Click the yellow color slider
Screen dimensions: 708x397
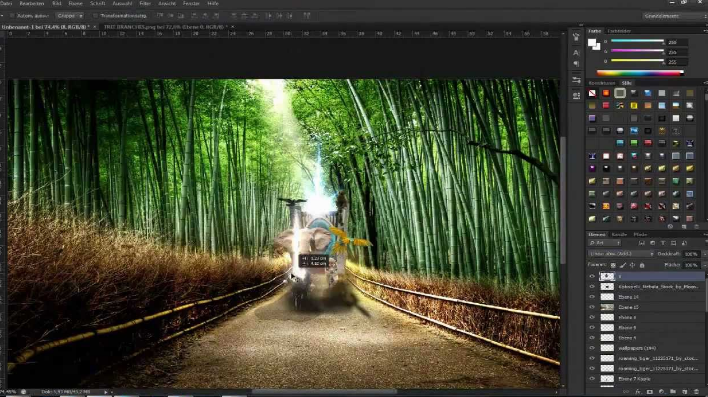[x=637, y=61]
